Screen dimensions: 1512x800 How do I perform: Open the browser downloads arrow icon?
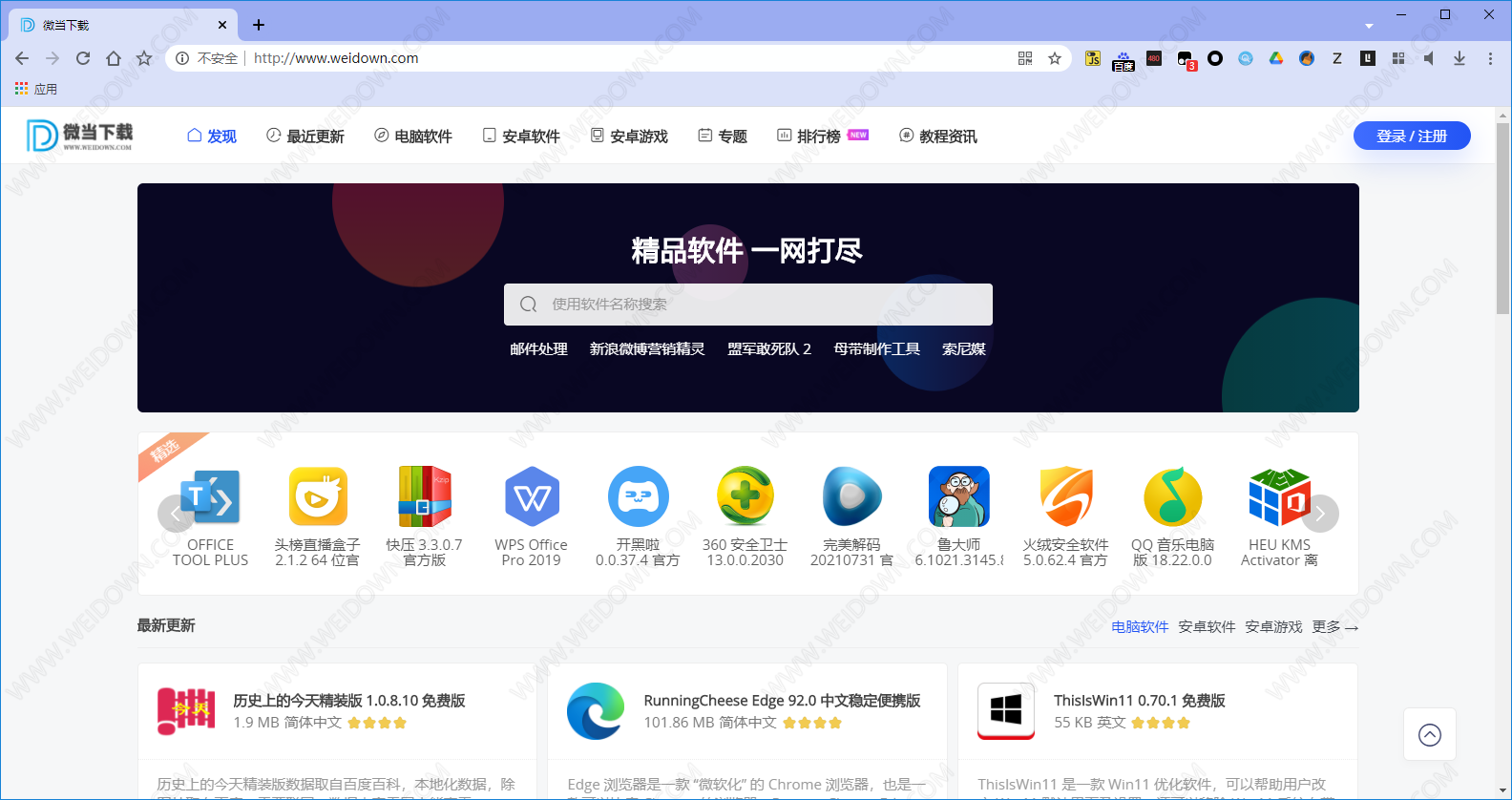coord(1459,58)
